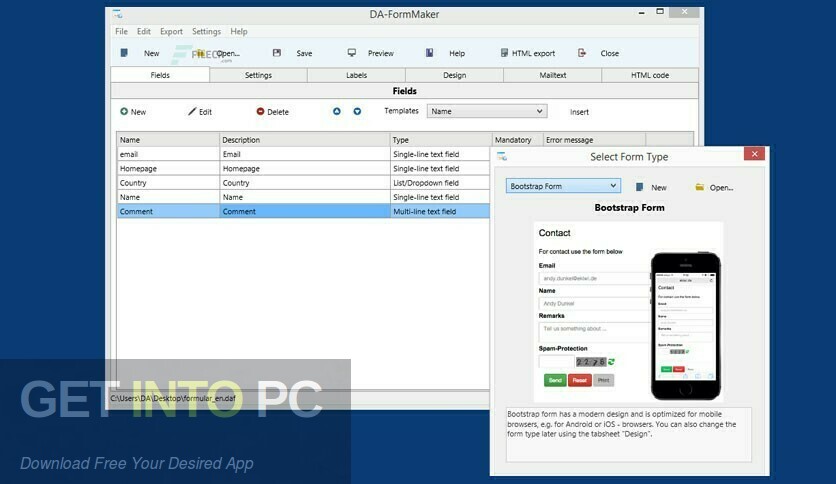Click New icon in Select Form Type
Screen dimensions: 836x484
pyautogui.click(x=639, y=187)
